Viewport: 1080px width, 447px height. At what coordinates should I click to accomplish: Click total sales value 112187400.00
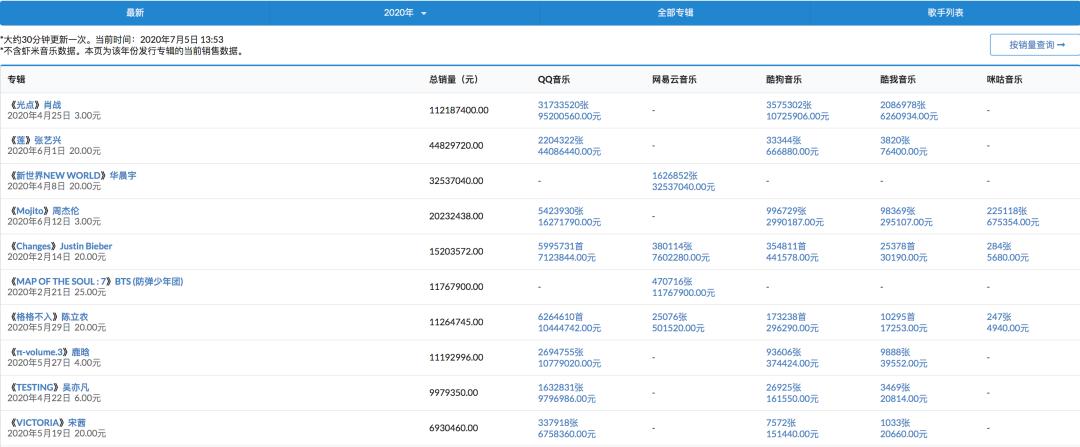coord(459,110)
